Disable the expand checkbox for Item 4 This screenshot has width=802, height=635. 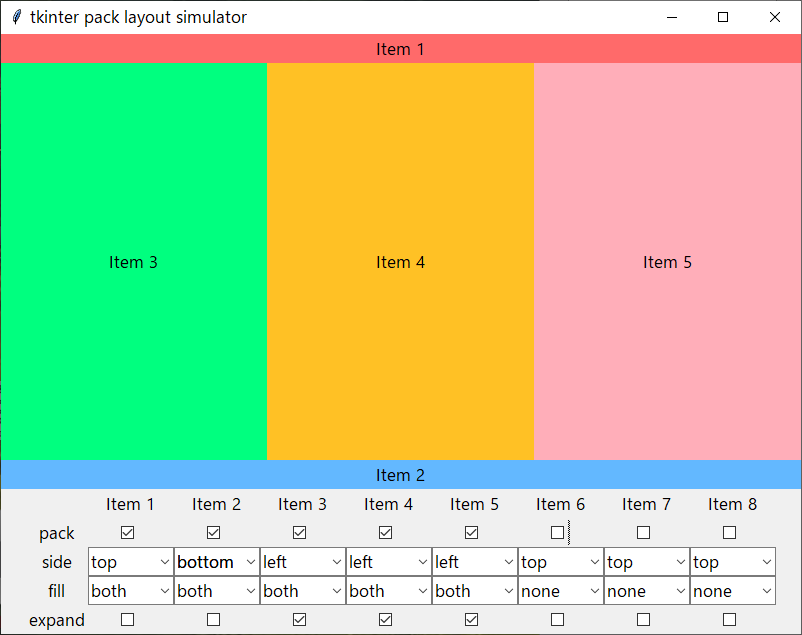[x=385, y=620]
